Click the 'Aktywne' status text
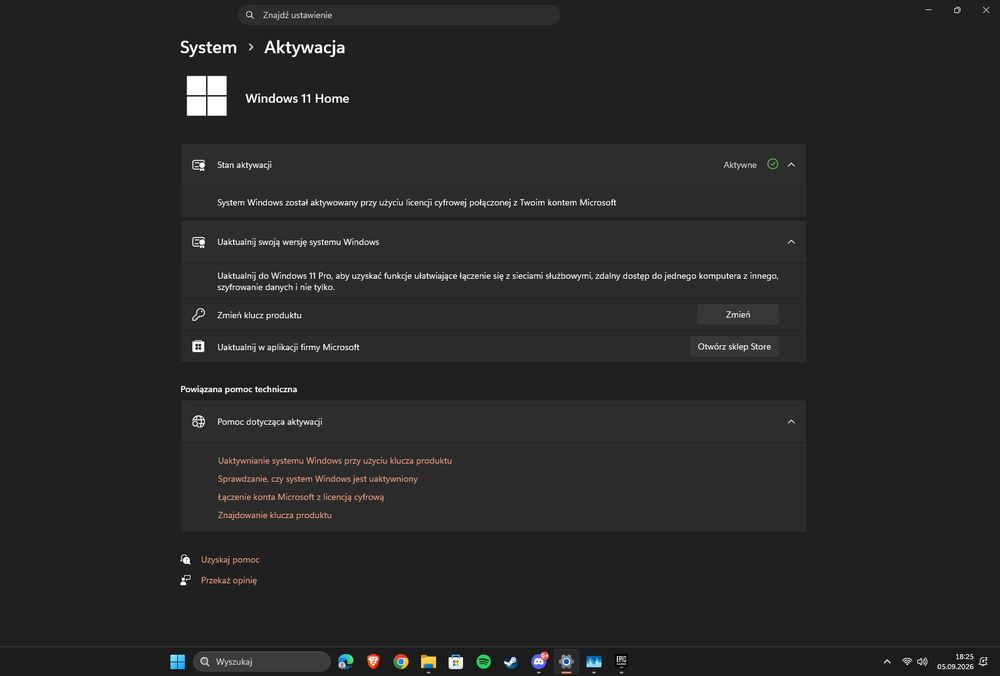The height and width of the screenshot is (676, 1000). coord(740,165)
